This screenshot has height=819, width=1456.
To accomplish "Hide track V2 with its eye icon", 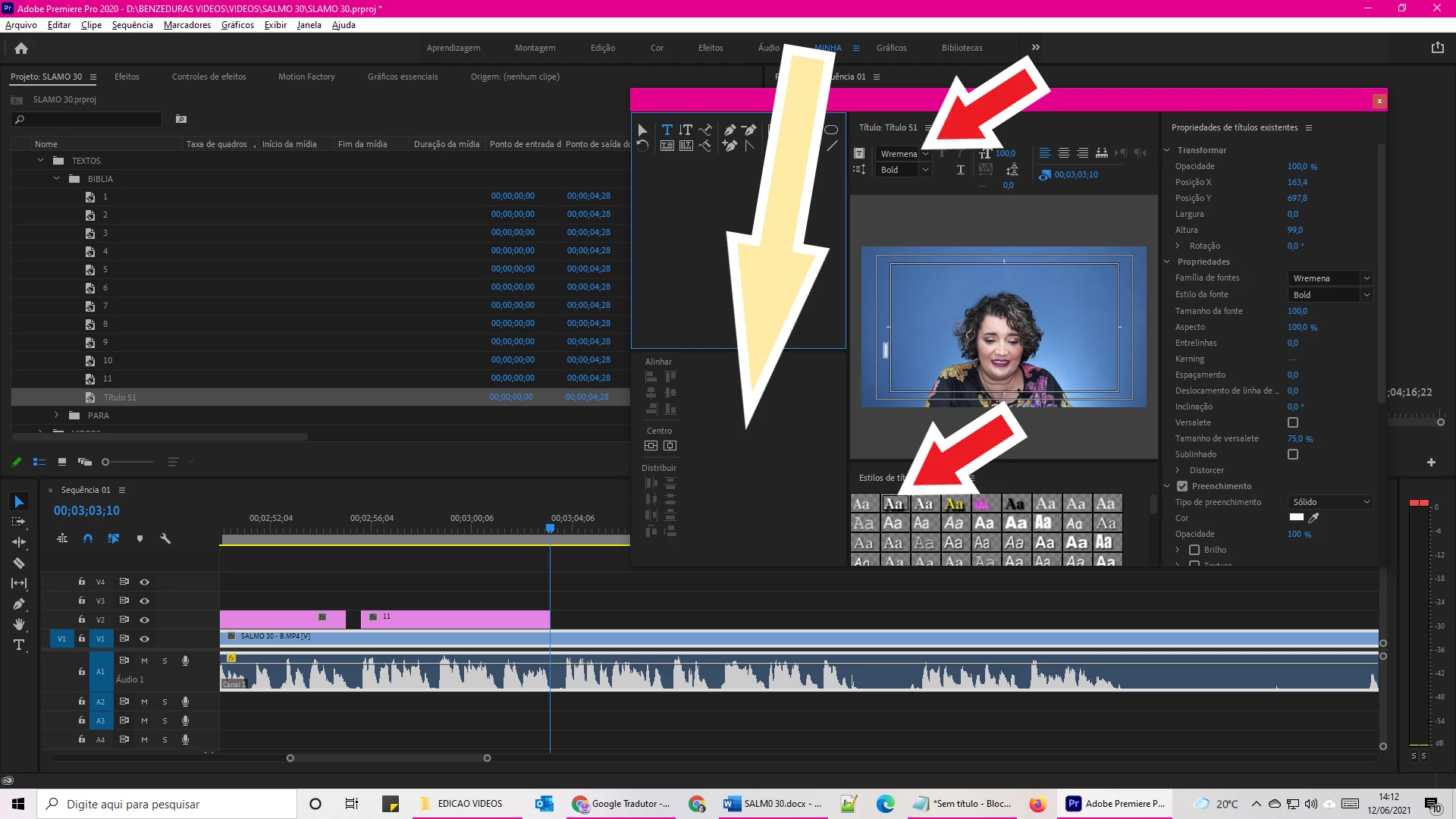I will point(144,620).
